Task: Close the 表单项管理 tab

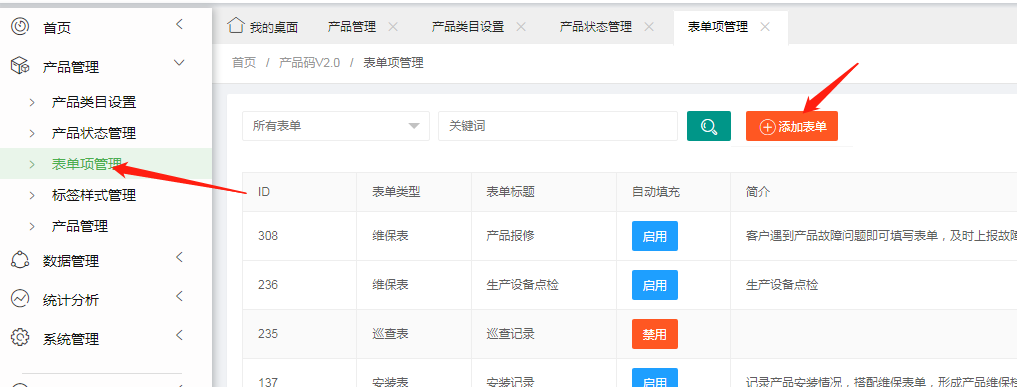Action: [x=765, y=27]
